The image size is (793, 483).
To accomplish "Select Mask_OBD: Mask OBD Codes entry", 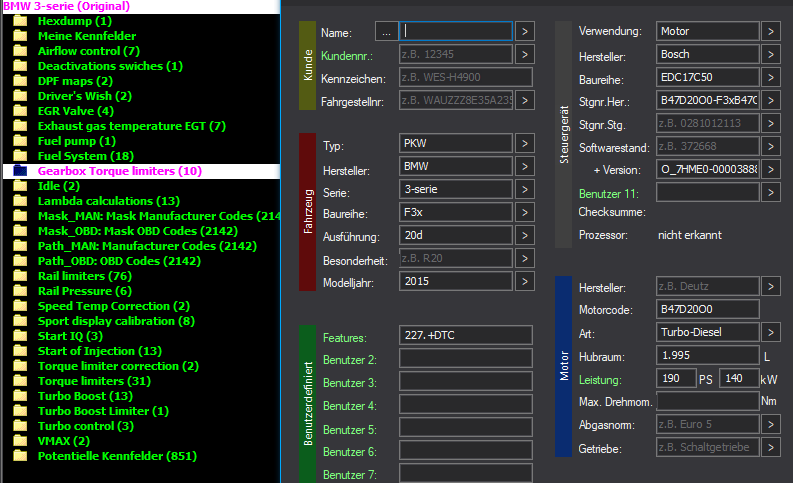I will tap(138, 231).
